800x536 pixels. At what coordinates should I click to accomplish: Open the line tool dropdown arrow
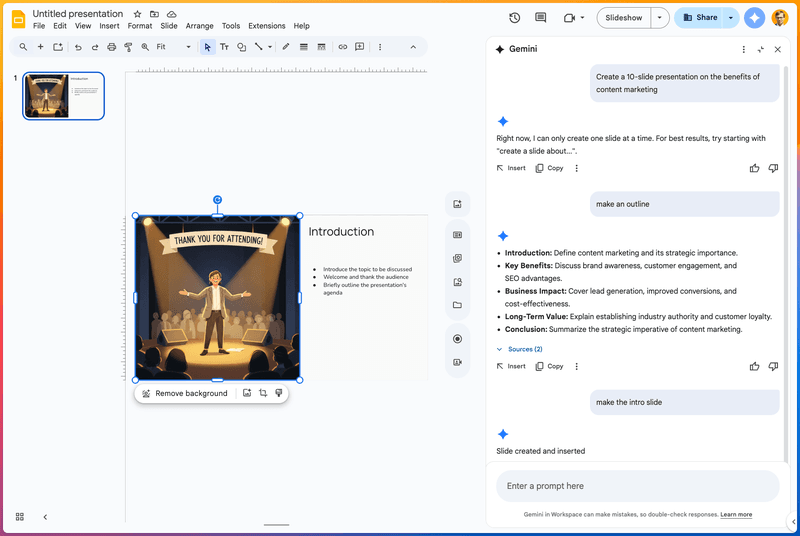click(270, 47)
